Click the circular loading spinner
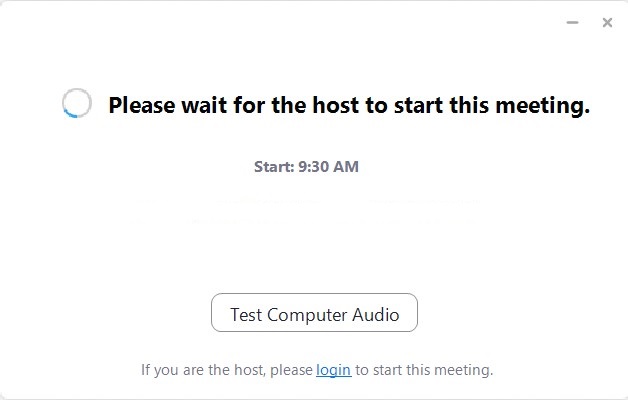Screen dimensions: 628x400 [76, 103]
